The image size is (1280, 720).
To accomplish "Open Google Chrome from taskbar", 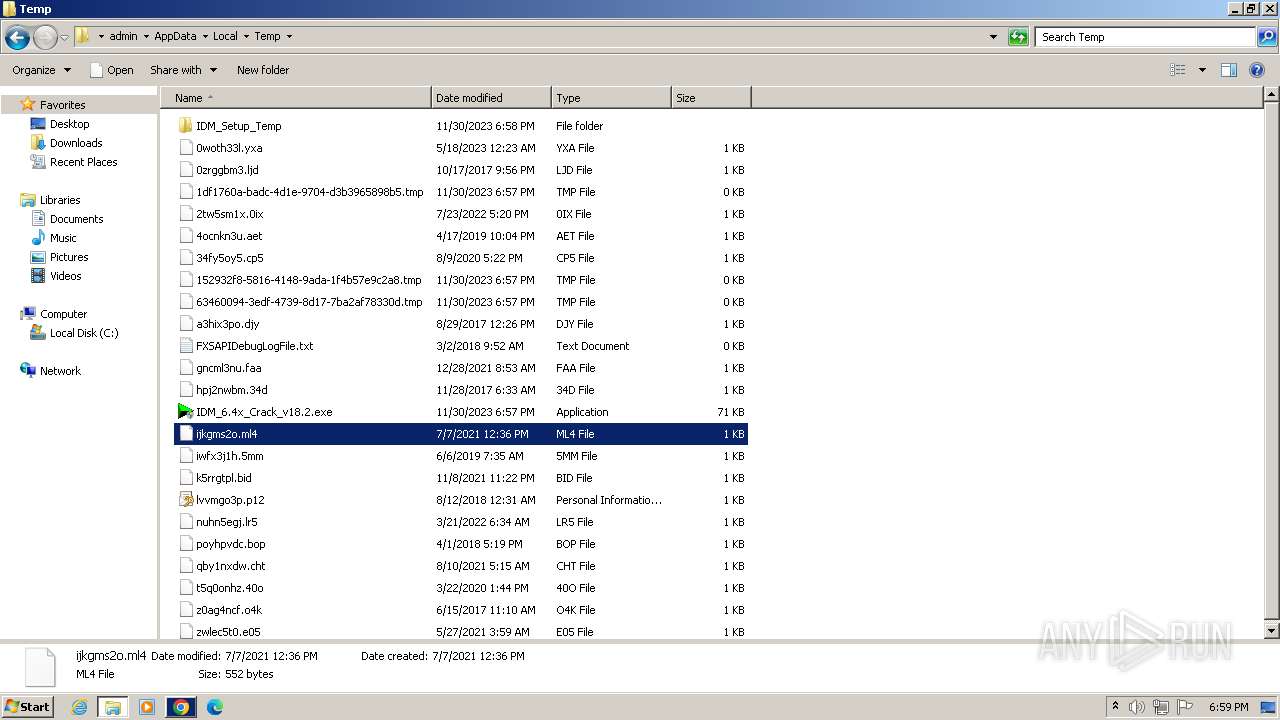I will (x=181, y=707).
